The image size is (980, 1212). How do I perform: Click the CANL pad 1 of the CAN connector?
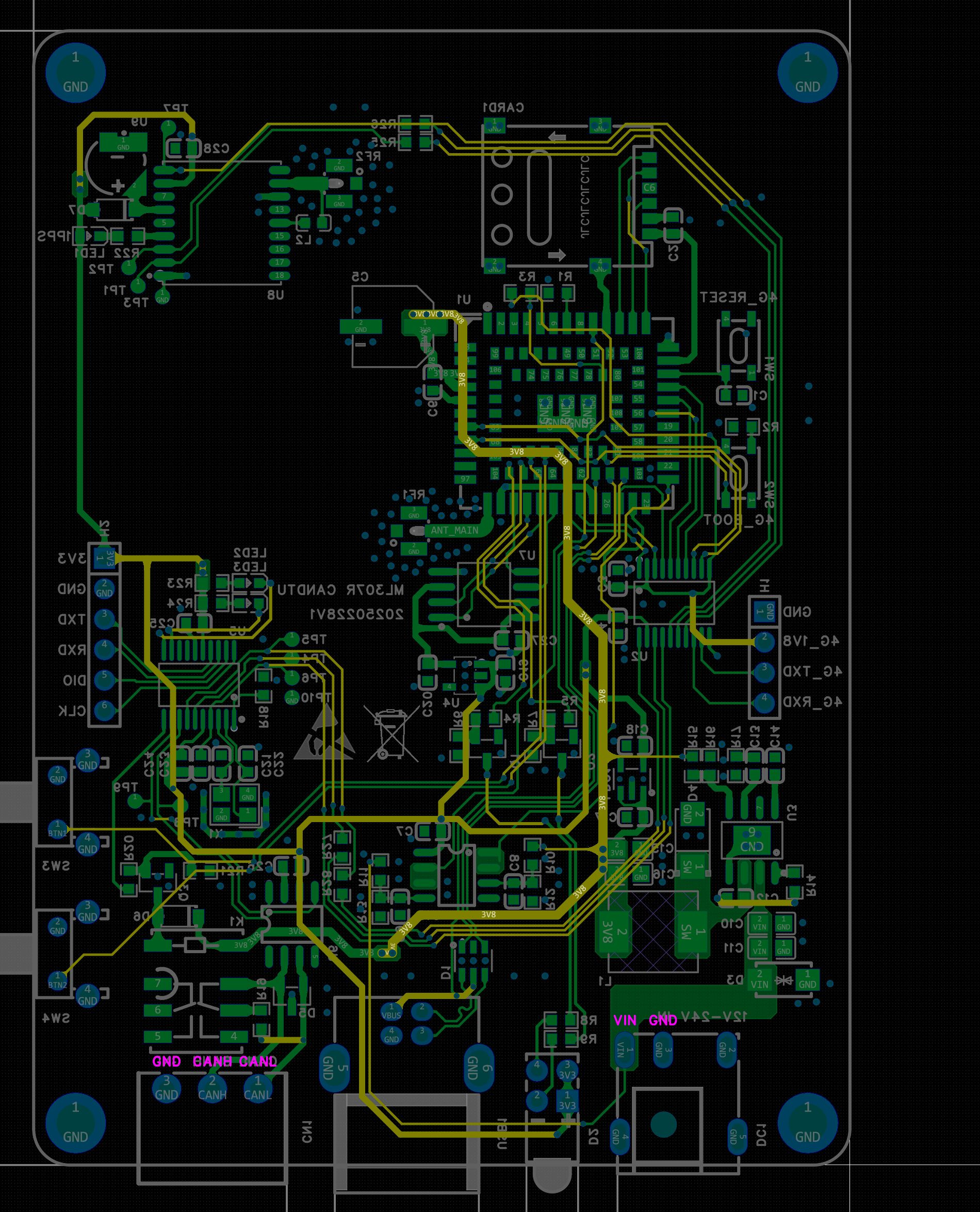click(x=257, y=1087)
